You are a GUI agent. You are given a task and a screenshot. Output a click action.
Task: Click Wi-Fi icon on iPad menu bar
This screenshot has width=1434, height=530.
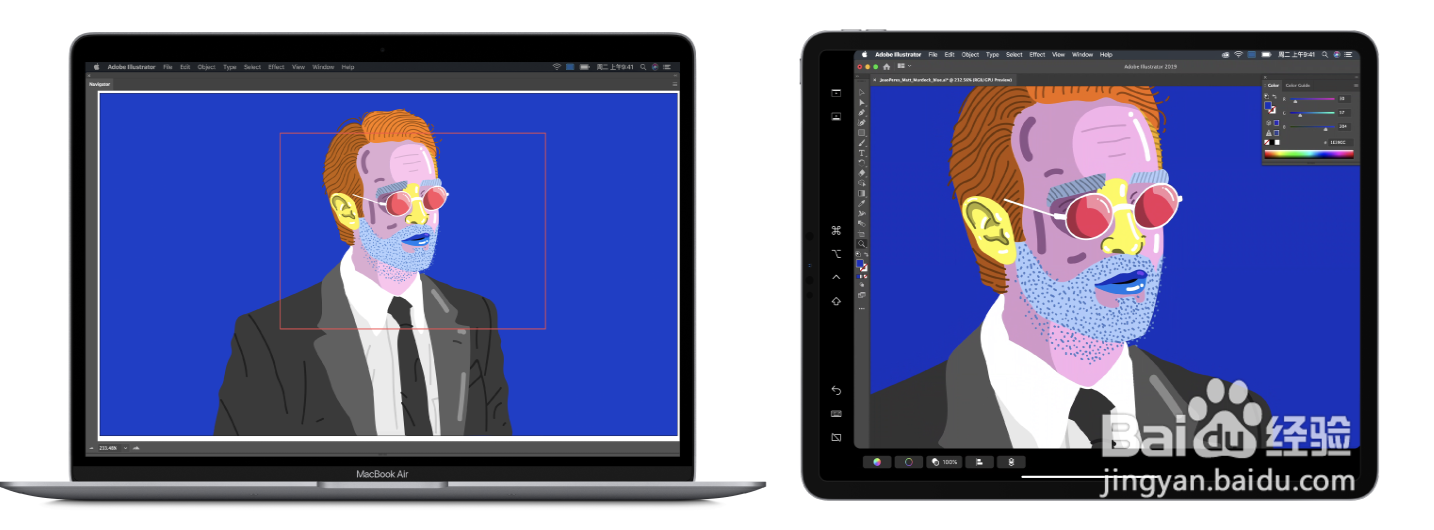point(1238,55)
